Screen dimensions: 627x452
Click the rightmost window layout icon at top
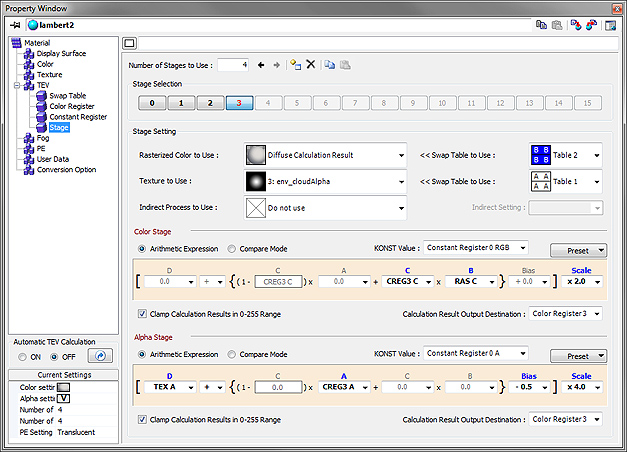tap(609, 24)
